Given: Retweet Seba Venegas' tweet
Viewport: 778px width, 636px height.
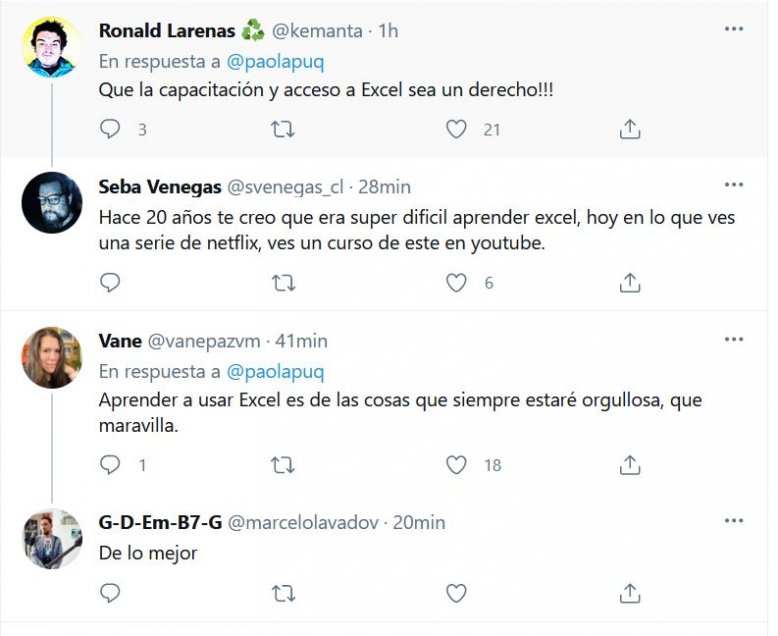Looking at the screenshot, I should click(284, 283).
